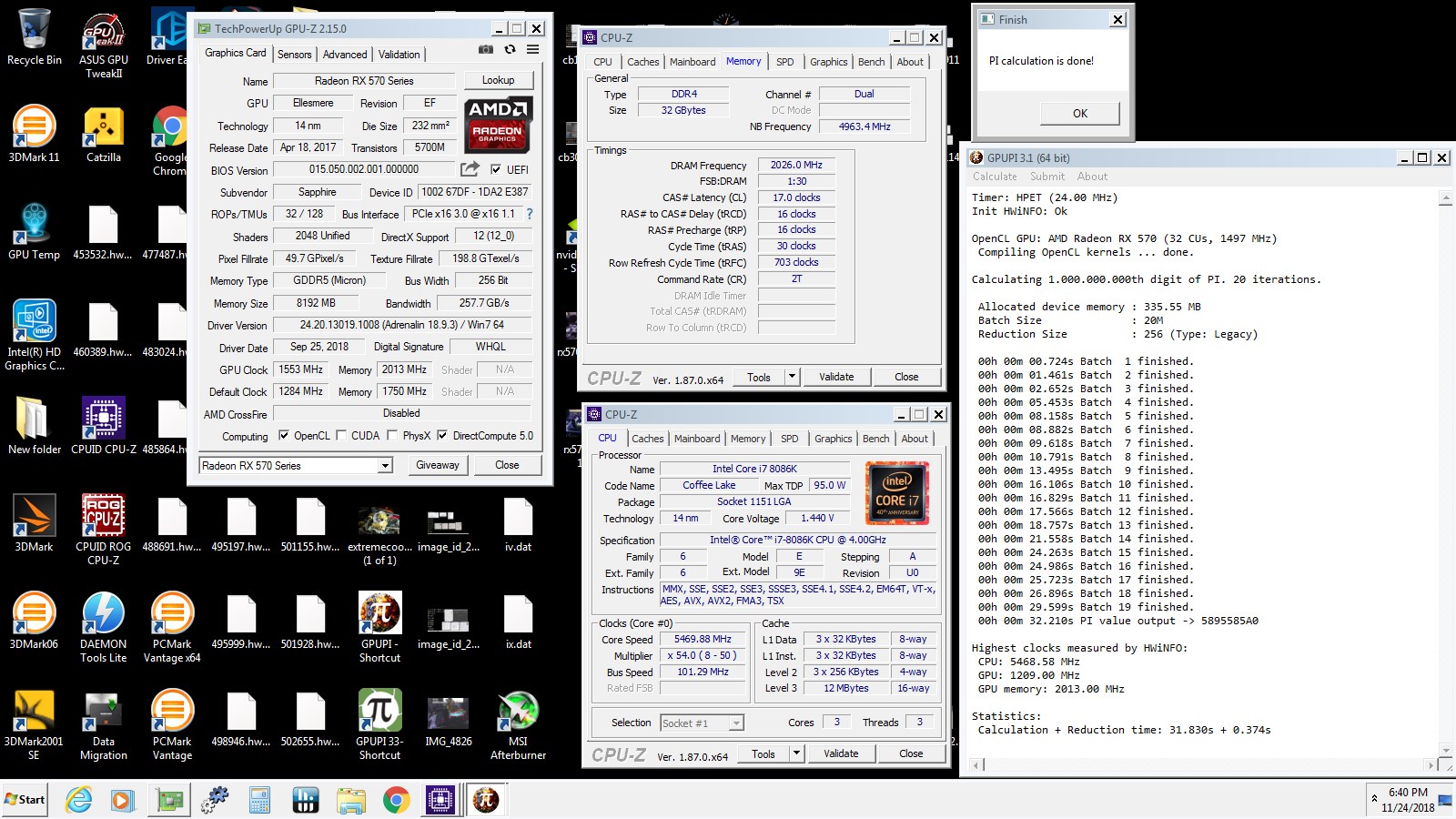Click GPUPI vertical scrollbar up arrow
Screen dimensions: 1456x819
(x=1446, y=197)
